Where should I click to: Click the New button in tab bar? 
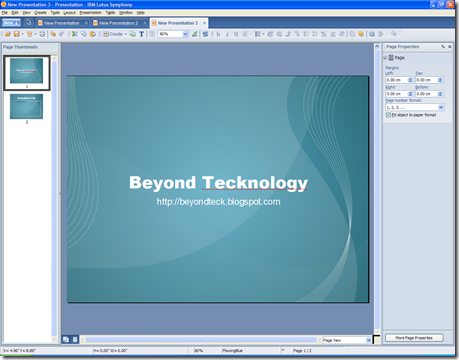pyautogui.click(x=11, y=23)
